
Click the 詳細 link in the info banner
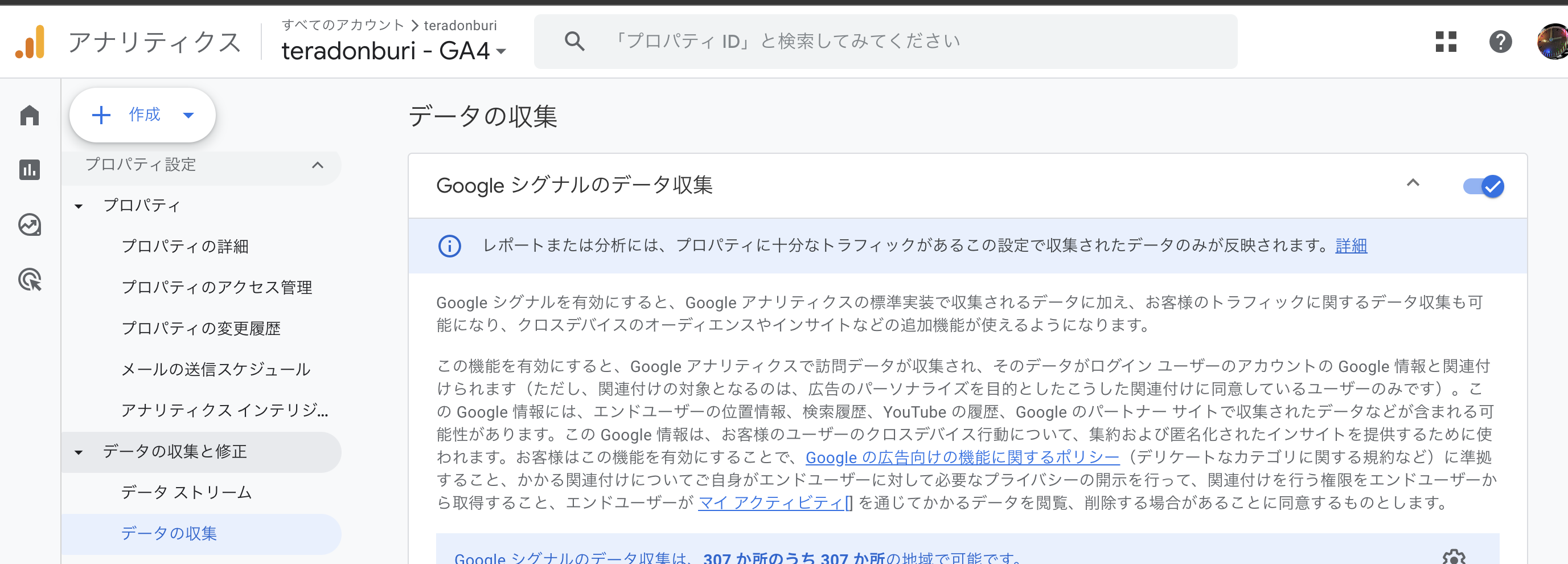(x=1351, y=246)
